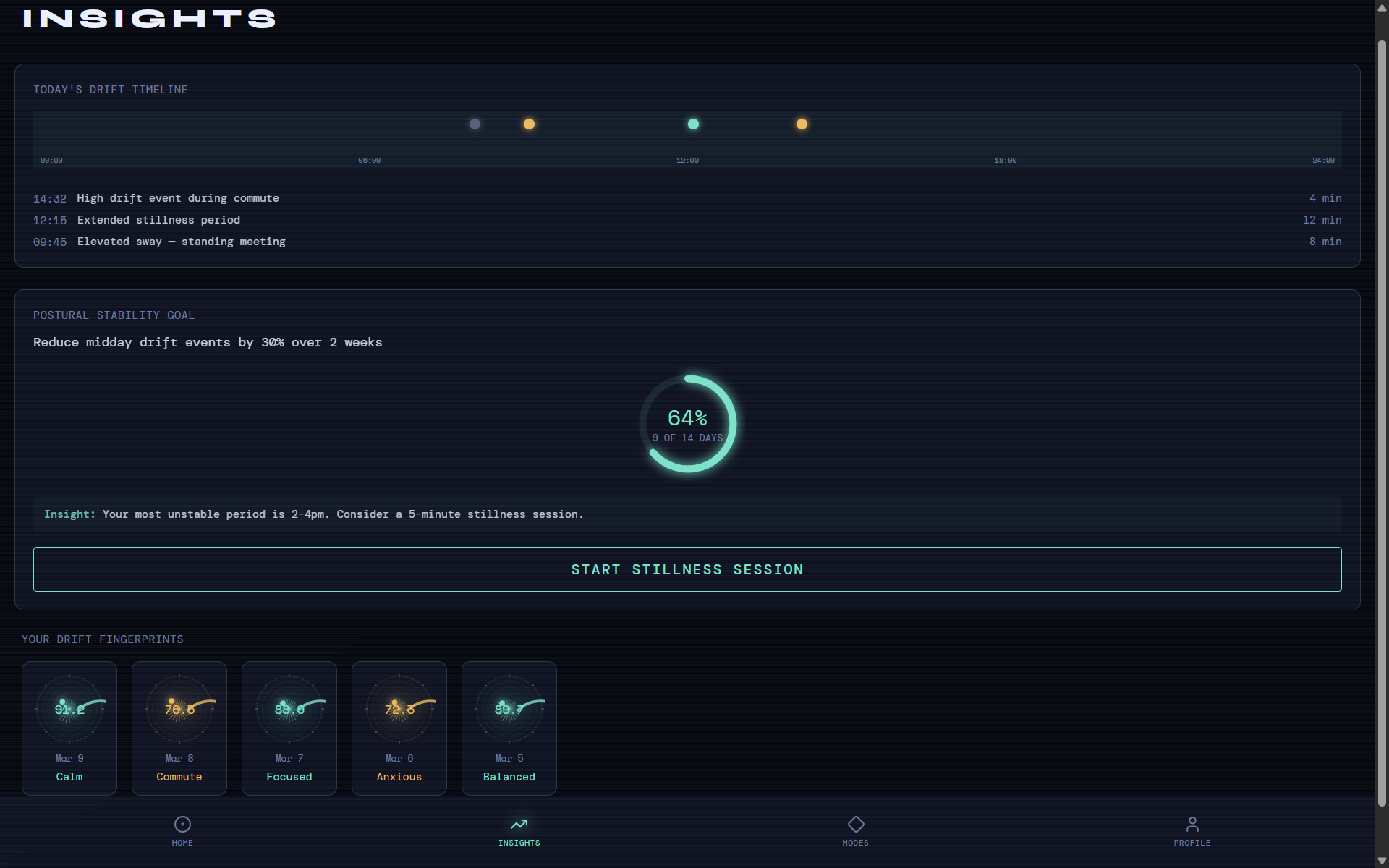The height and width of the screenshot is (868, 1389).
Task: Select the Mar 7 Focused fingerprint card
Action: coord(289,728)
